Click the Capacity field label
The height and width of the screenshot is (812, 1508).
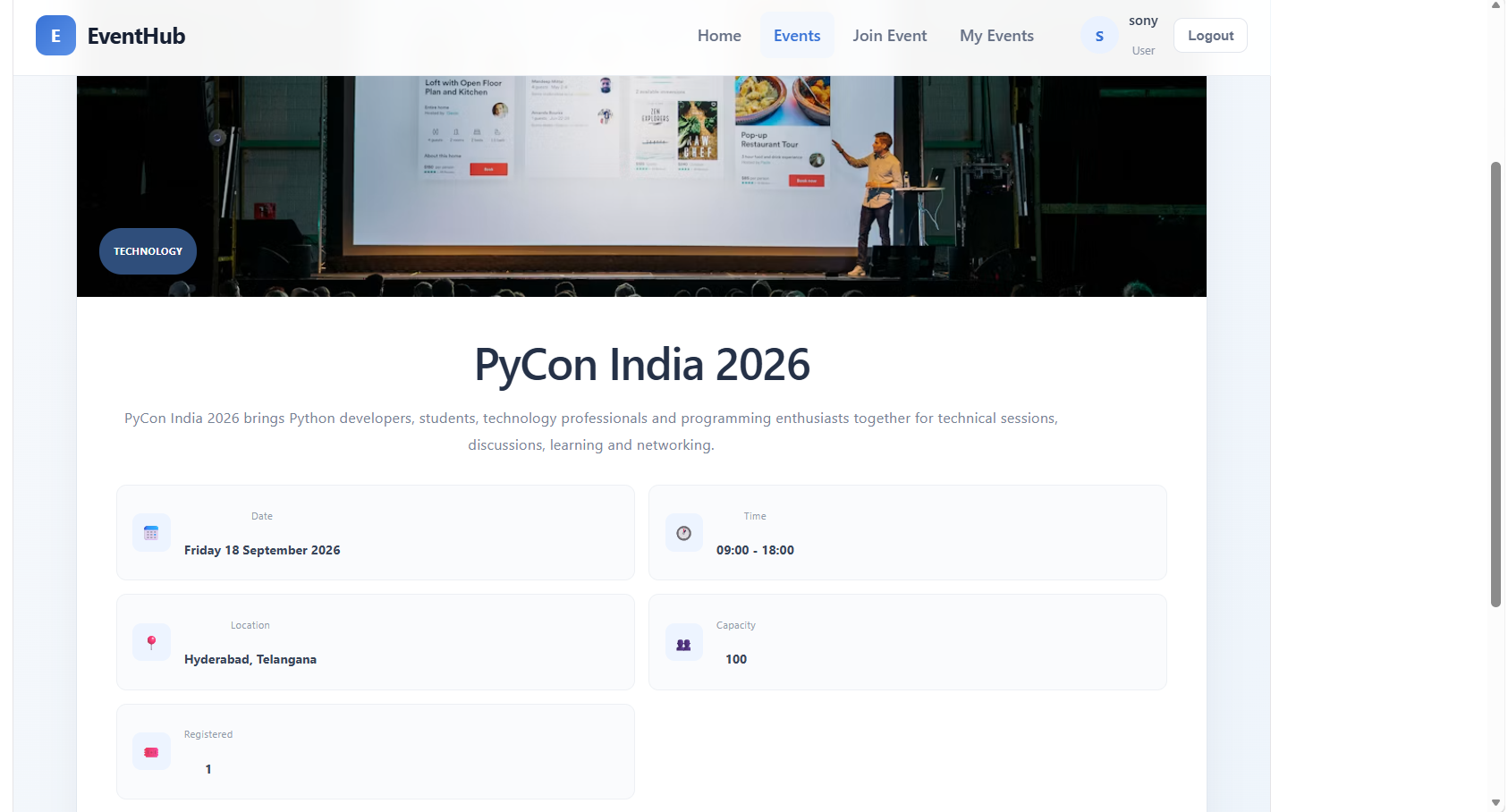point(736,625)
